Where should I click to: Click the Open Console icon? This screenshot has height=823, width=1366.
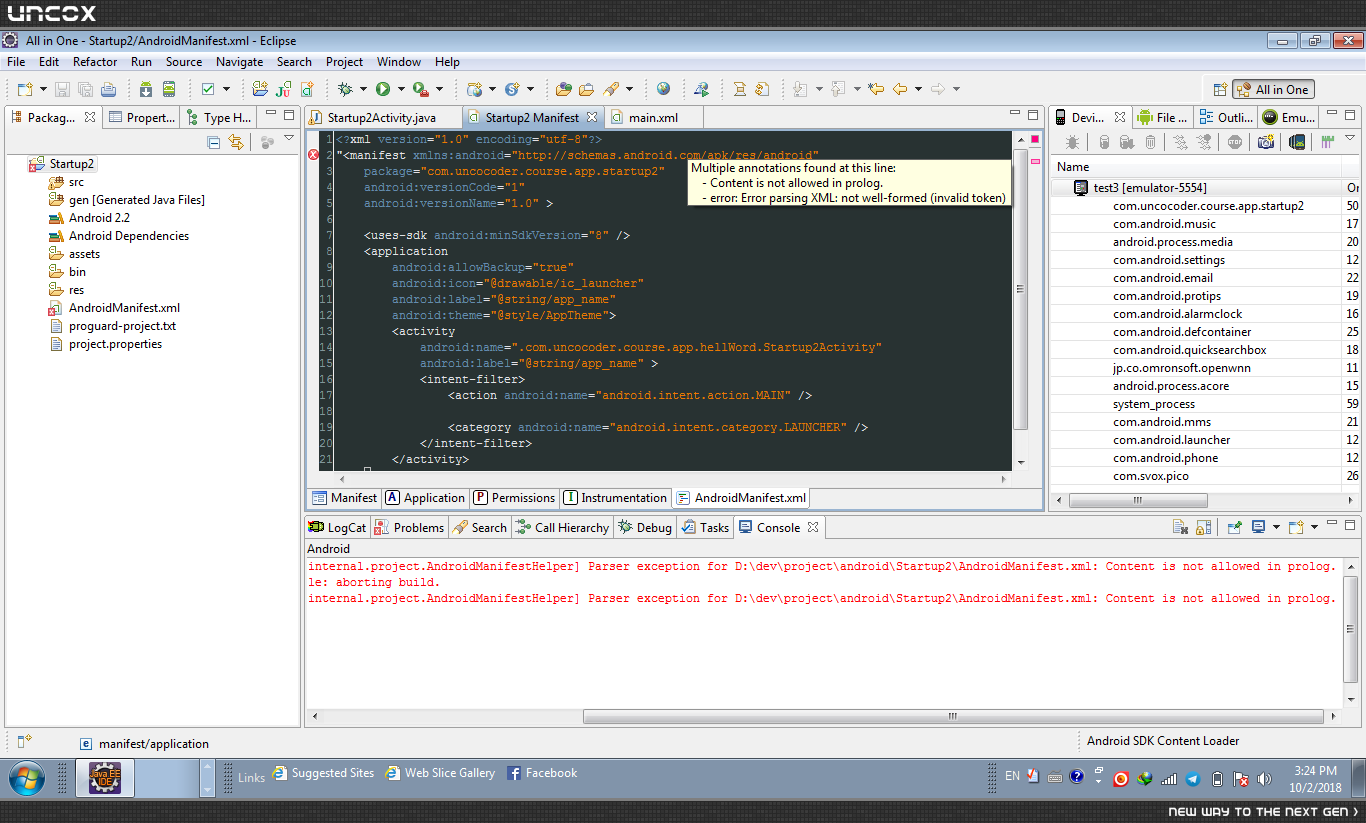(1295, 527)
